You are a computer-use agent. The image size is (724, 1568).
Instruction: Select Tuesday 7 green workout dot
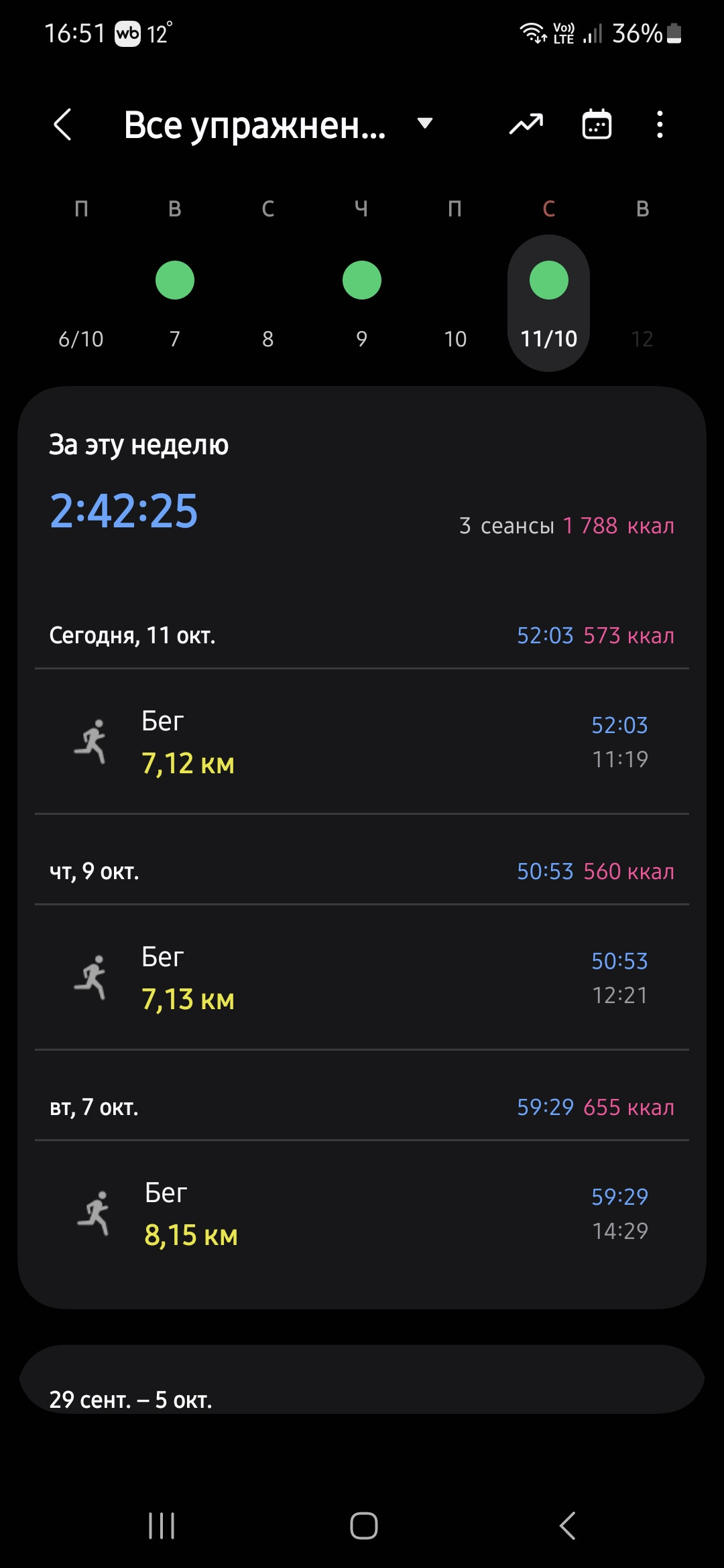175,280
